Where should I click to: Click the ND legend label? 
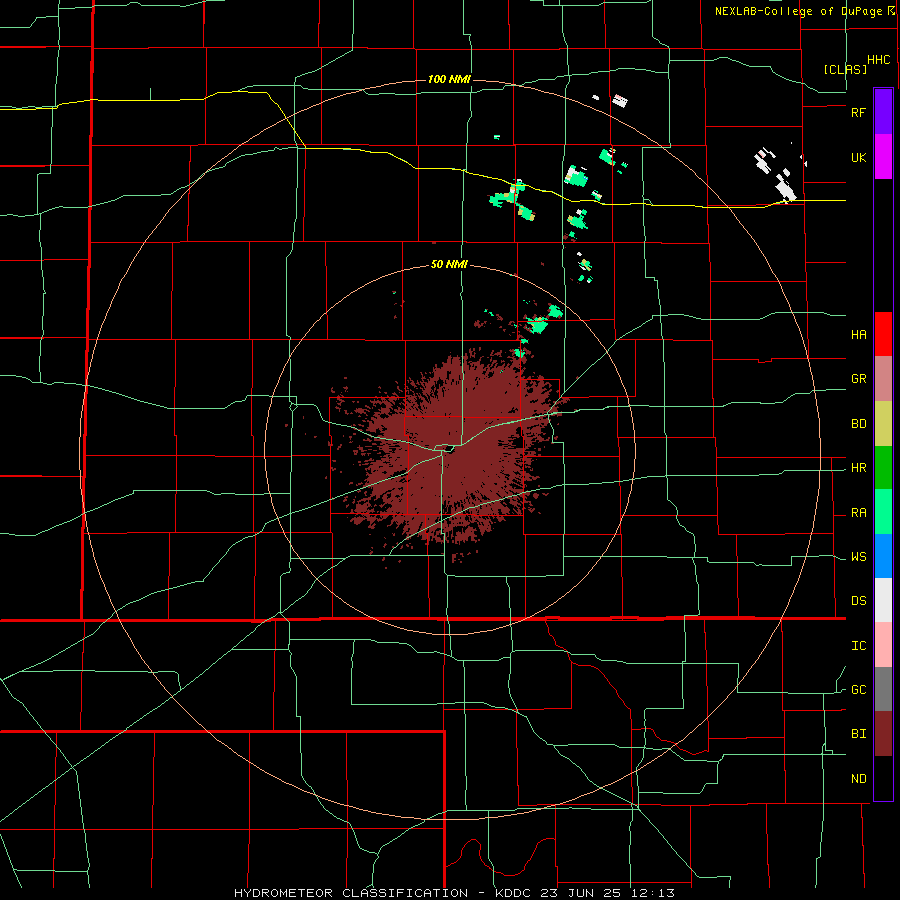click(x=858, y=779)
